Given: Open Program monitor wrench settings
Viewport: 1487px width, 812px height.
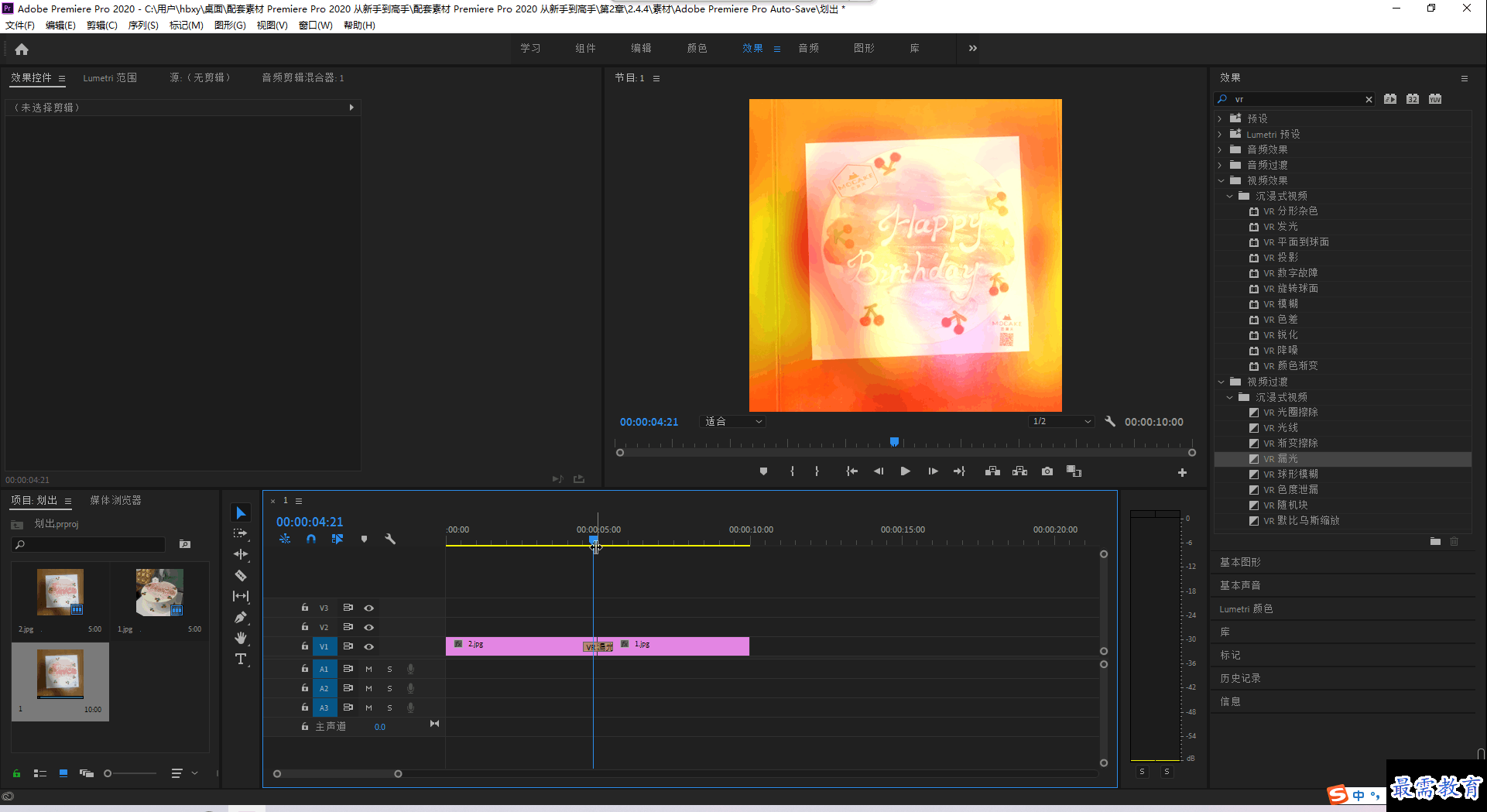Looking at the screenshot, I should tap(1110, 422).
